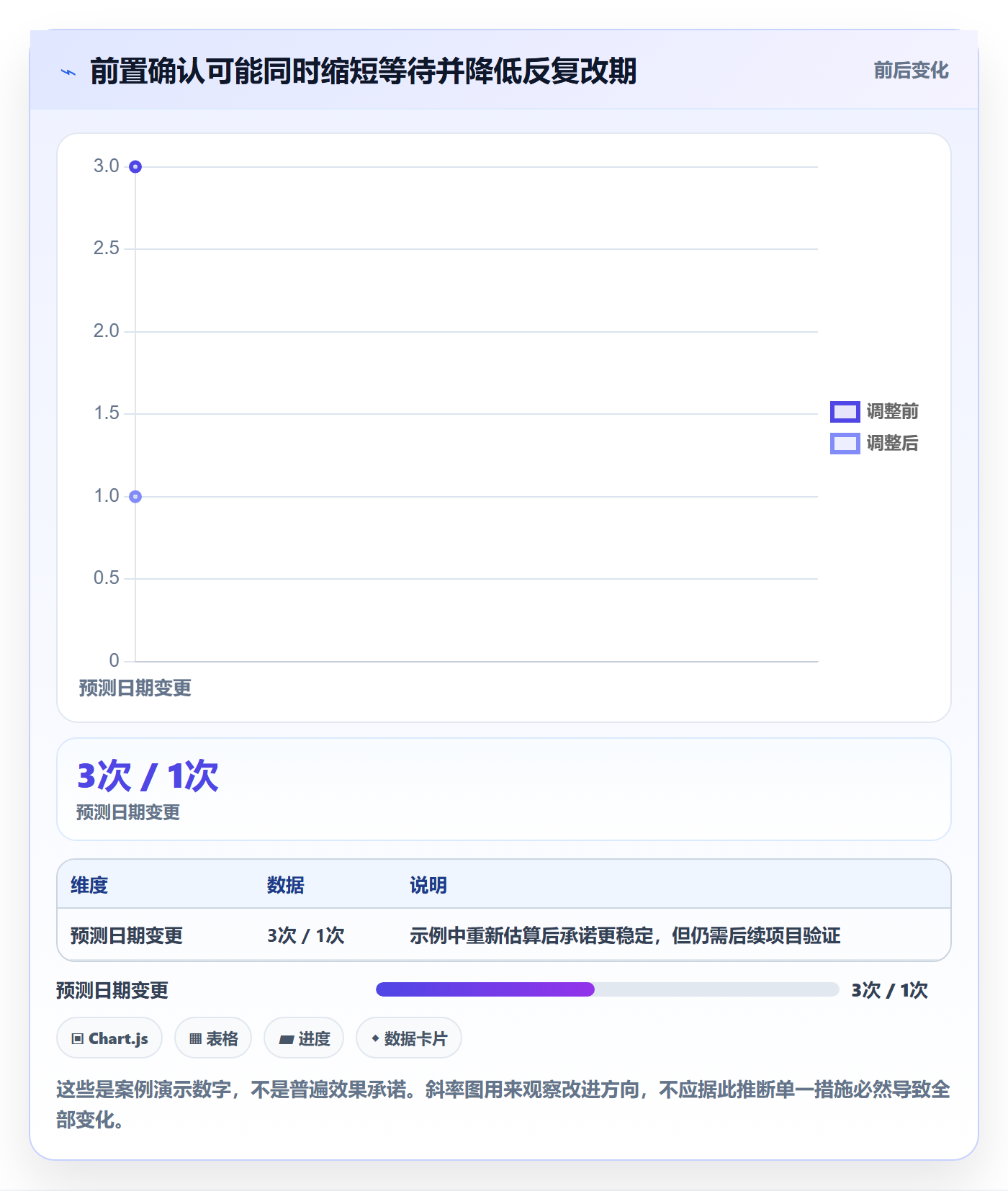The height and width of the screenshot is (1191, 1008).
Task: Click table cell 预测日期变更
Action: pyautogui.click(x=127, y=935)
